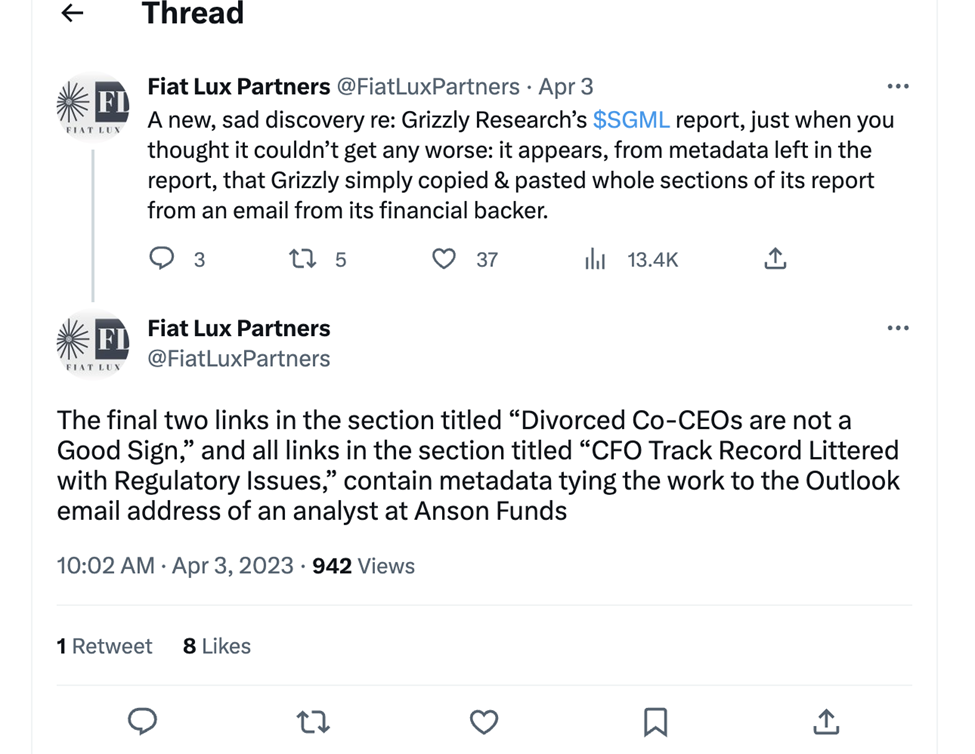The height and width of the screenshot is (754, 975).
Task: Like the main tweet with heart icon
Action: [x=484, y=721]
